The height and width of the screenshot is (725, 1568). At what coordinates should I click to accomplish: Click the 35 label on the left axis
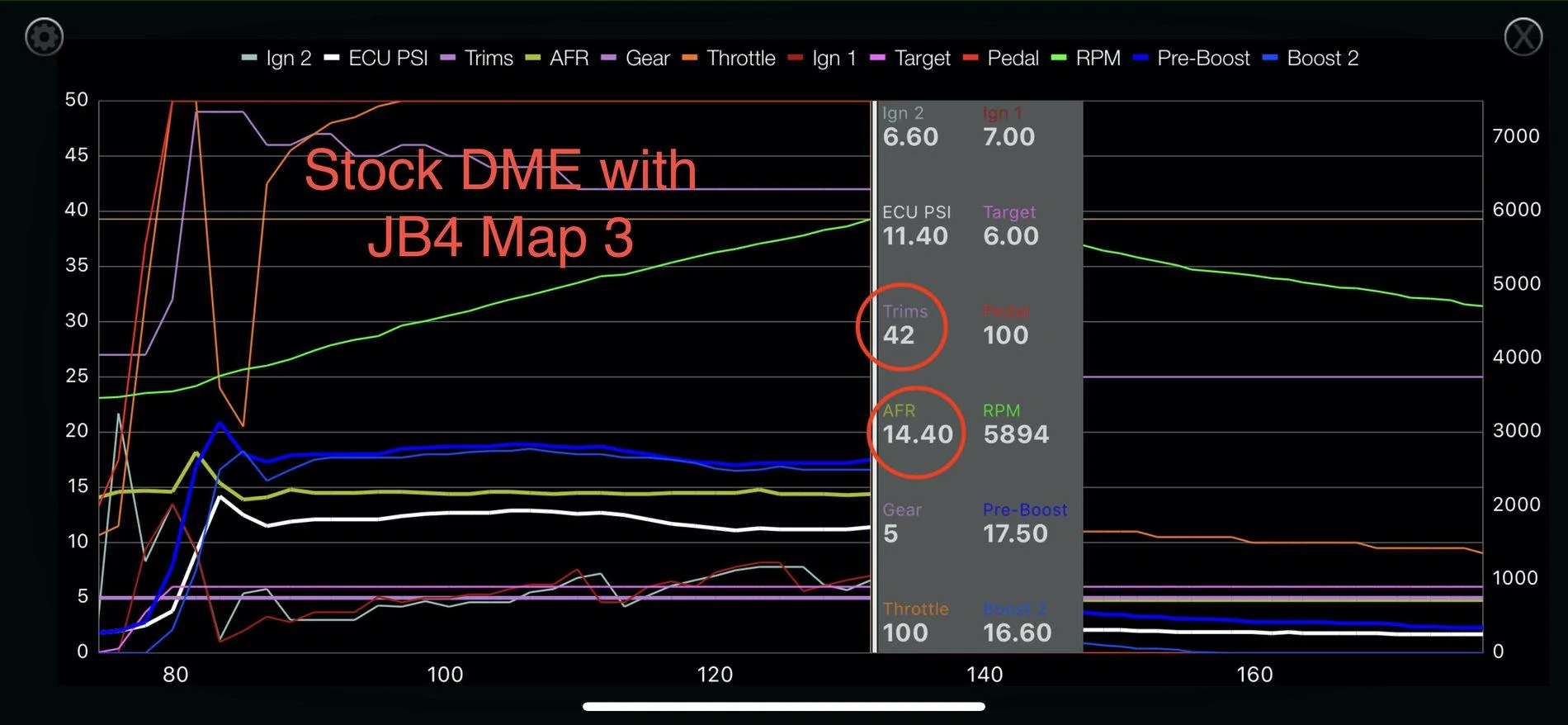77,265
